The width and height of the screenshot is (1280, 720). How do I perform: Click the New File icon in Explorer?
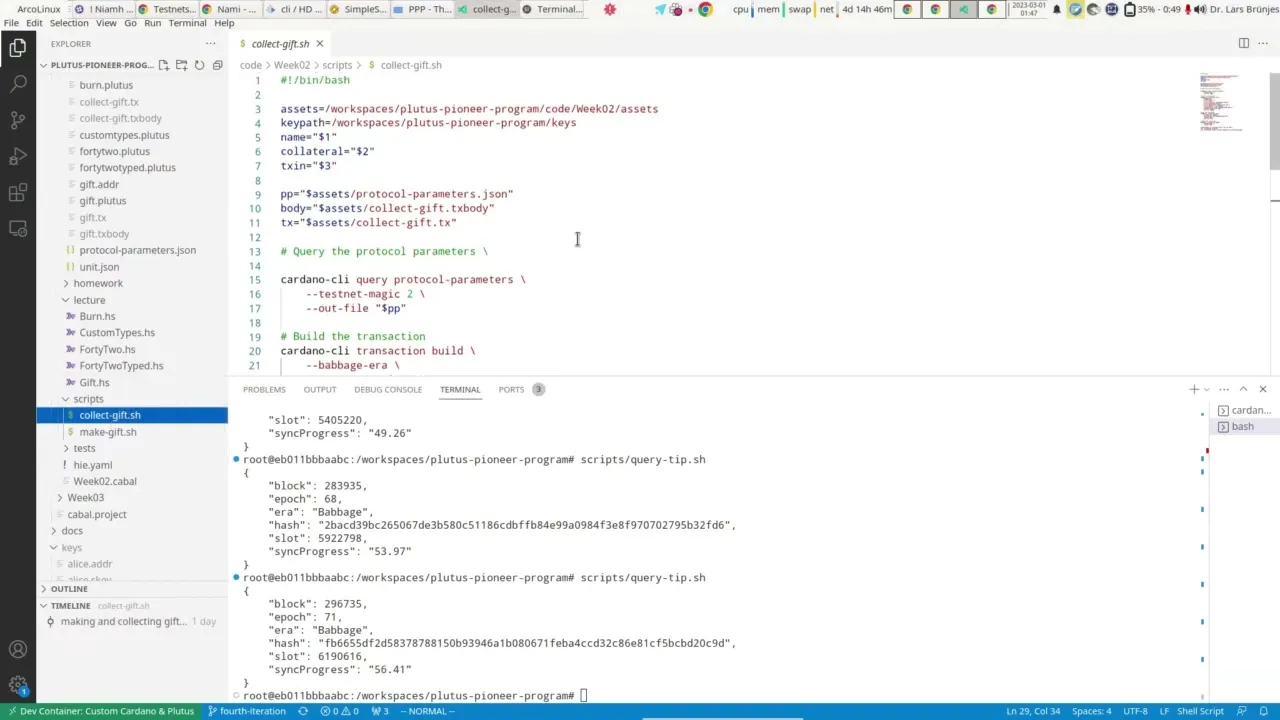point(163,64)
